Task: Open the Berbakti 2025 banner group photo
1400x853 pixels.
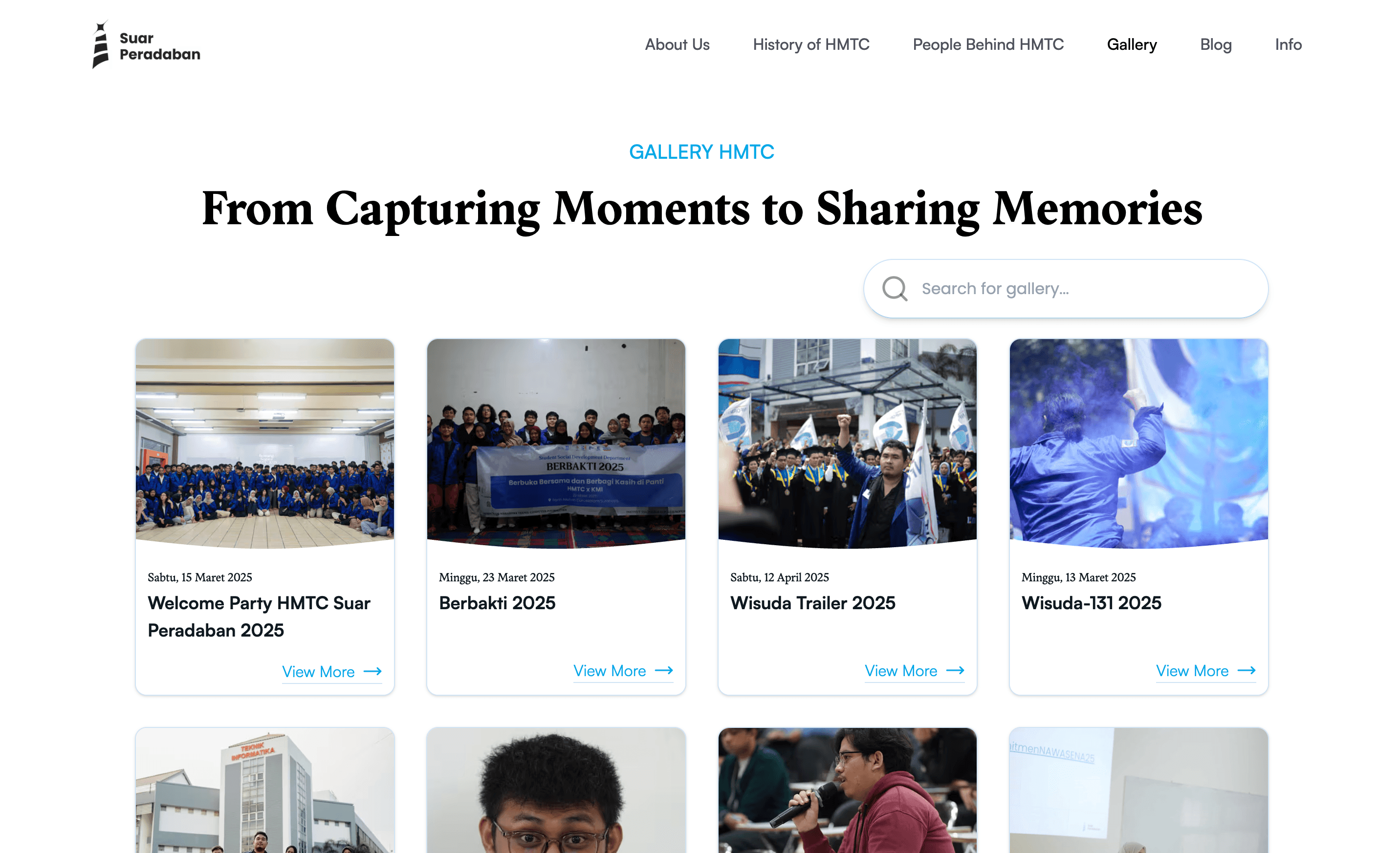Action: [556, 444]
